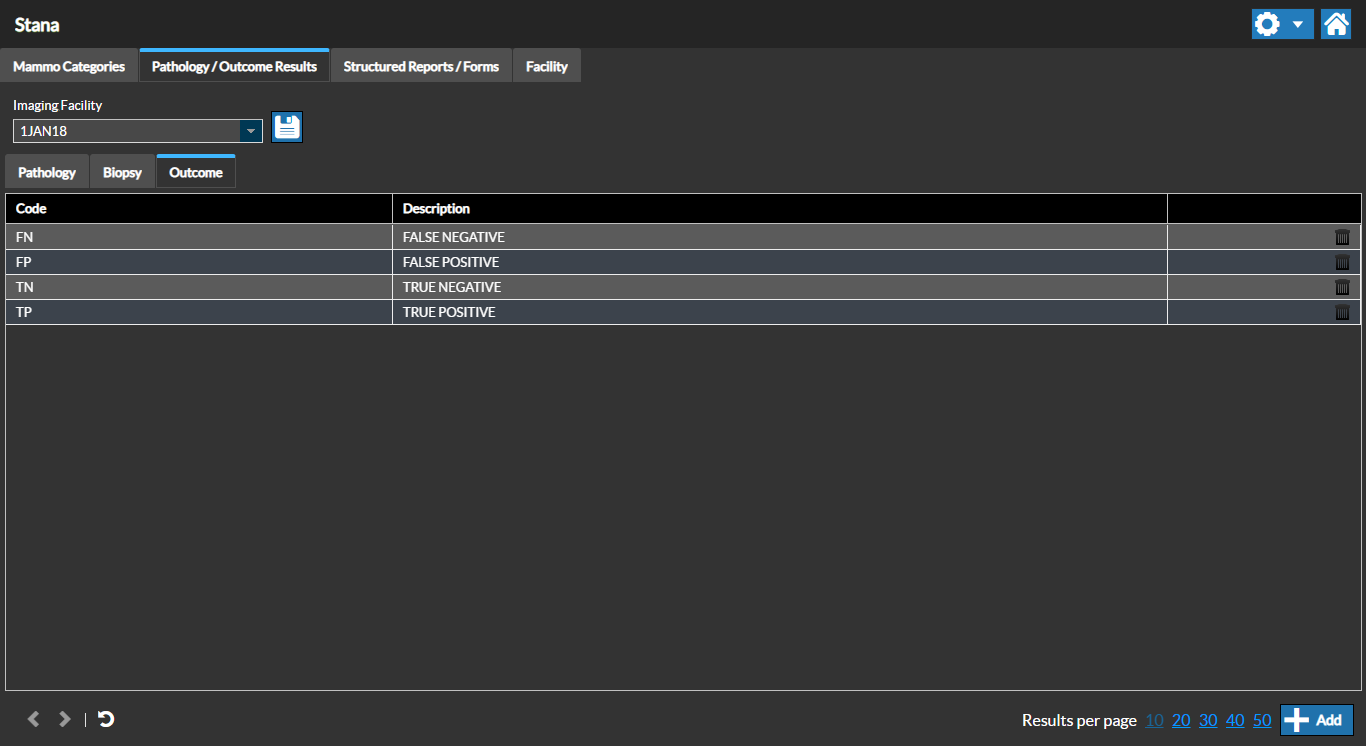Open the Structured Reports / Forms tab

pos(421,67)
